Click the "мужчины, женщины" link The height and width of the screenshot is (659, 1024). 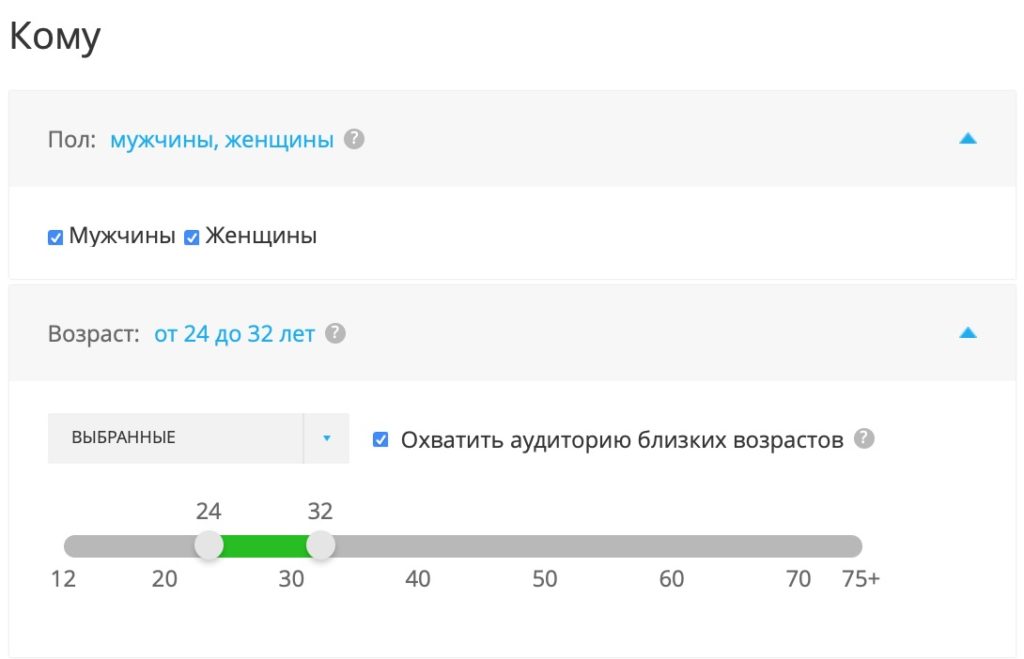222,139
